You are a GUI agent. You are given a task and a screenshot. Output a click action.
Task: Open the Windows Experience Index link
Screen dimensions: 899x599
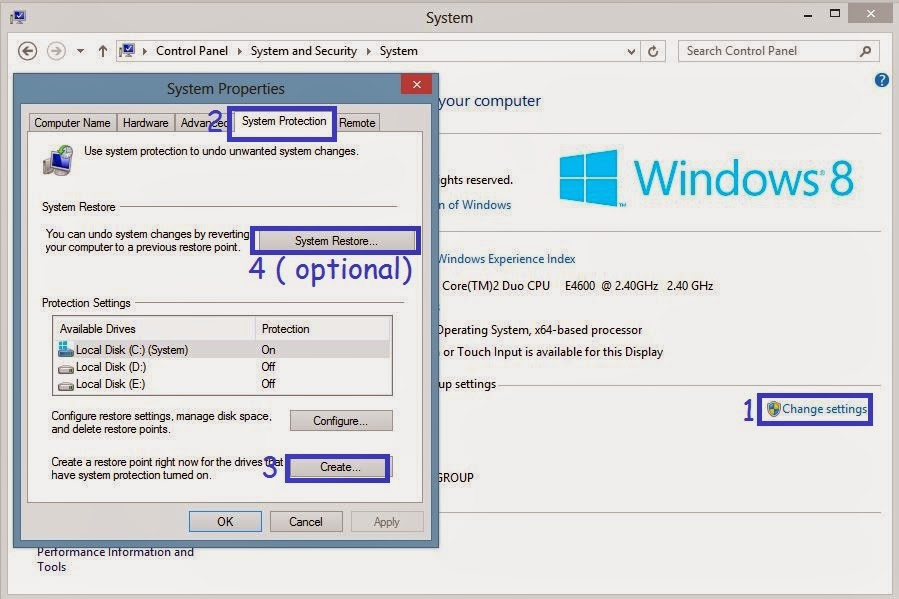[506, 258]
